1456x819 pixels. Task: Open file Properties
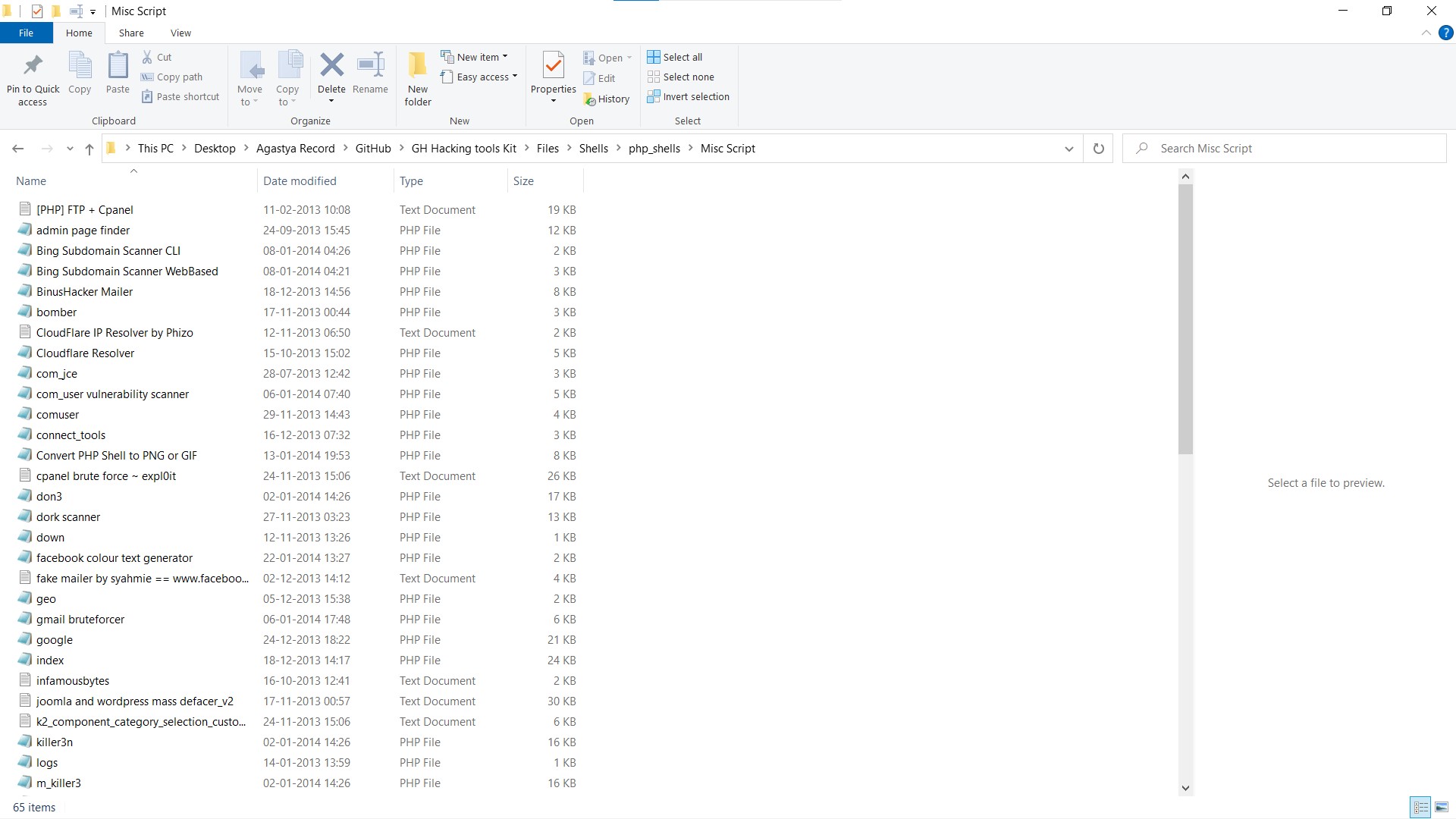click(x=553, y=72)
